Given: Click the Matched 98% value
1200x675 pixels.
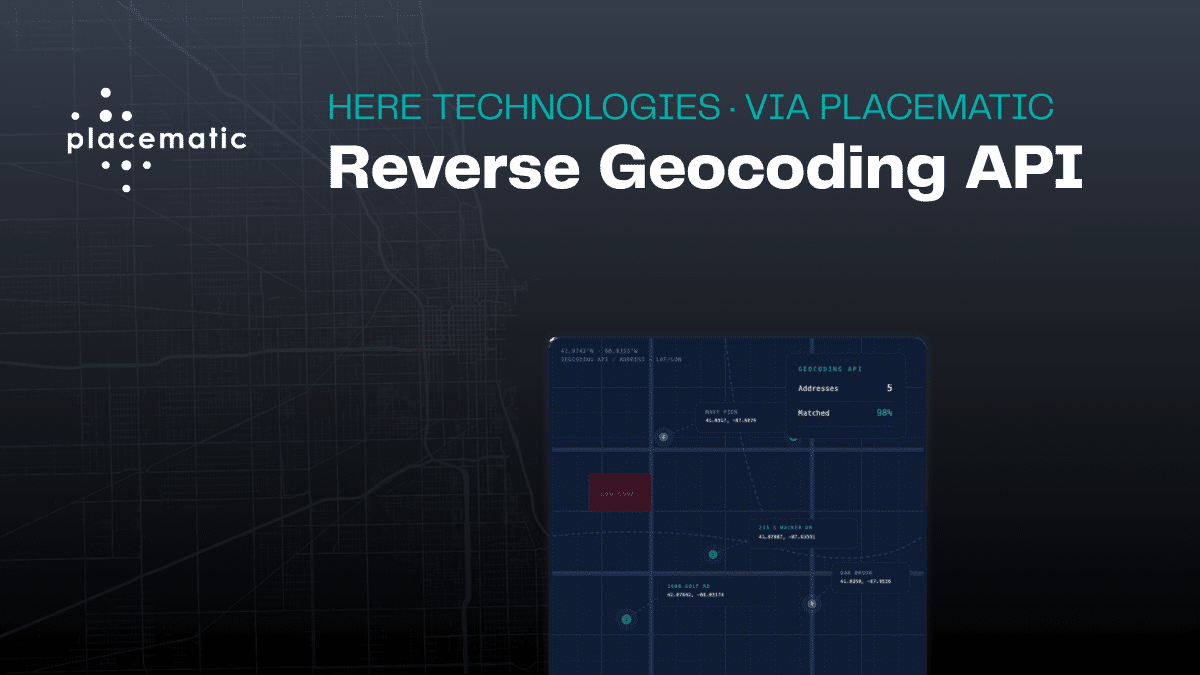Looking at the screenshot, I should click(x=885, y=412).
